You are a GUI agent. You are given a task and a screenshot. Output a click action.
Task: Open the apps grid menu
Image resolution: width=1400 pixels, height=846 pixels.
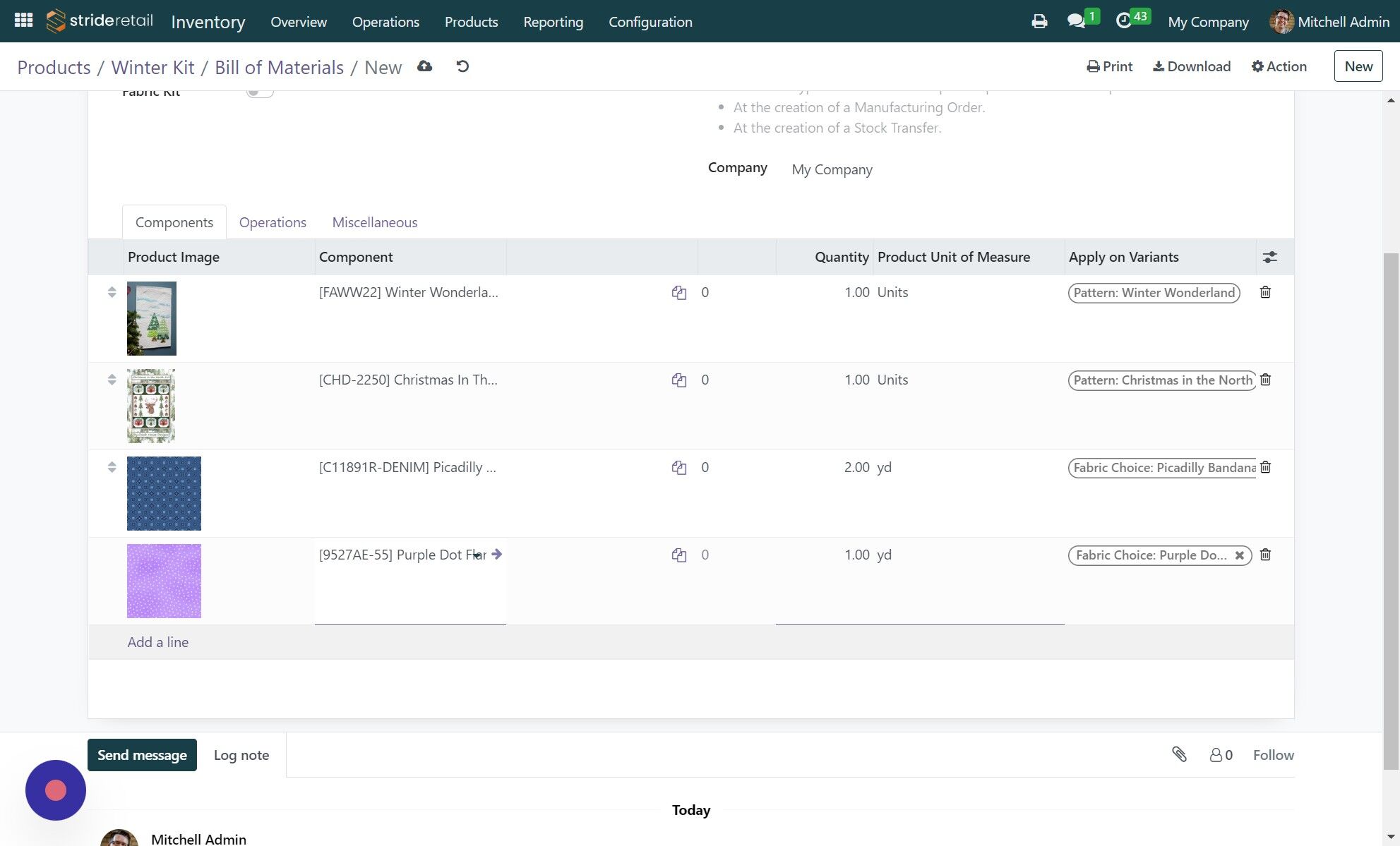coord(23,20)
